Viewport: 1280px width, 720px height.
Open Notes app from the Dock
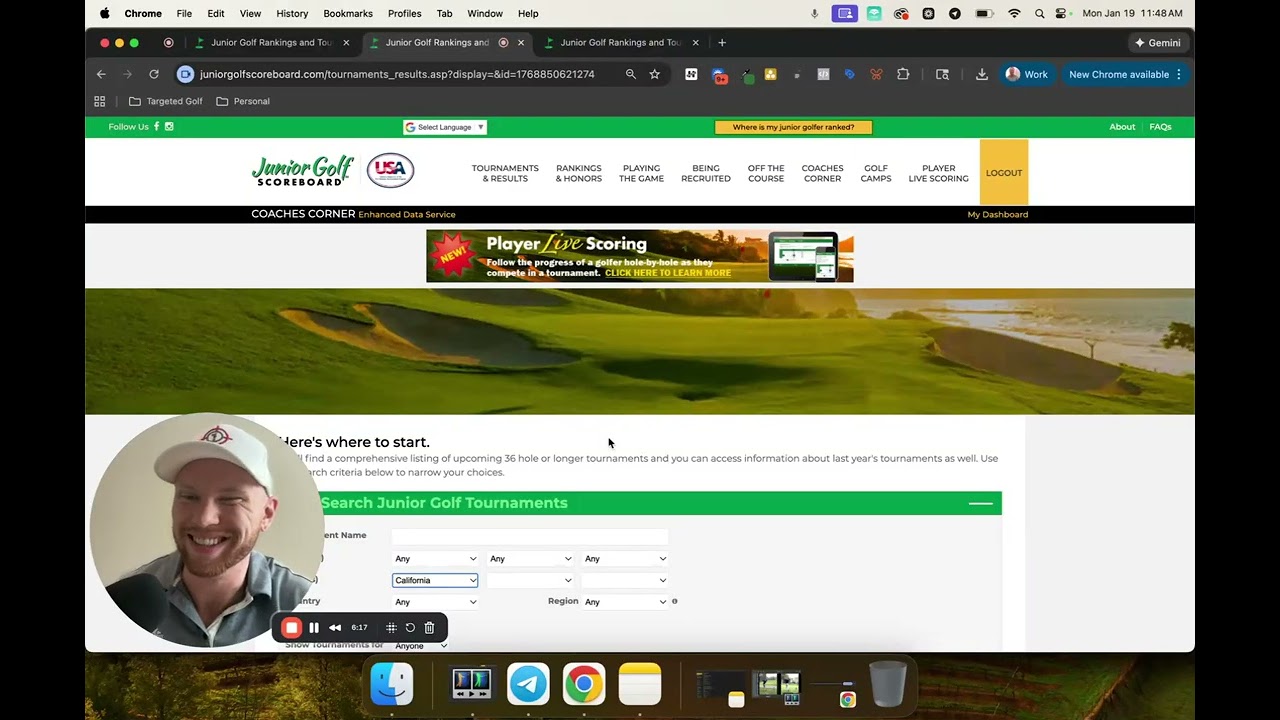pos(640,685)
